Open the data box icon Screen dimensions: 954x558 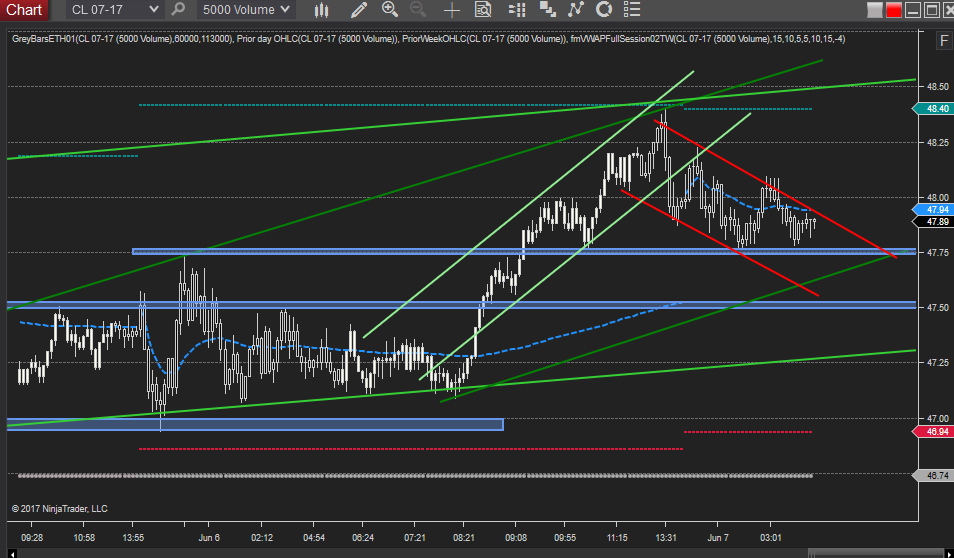[x=483, y=9]
